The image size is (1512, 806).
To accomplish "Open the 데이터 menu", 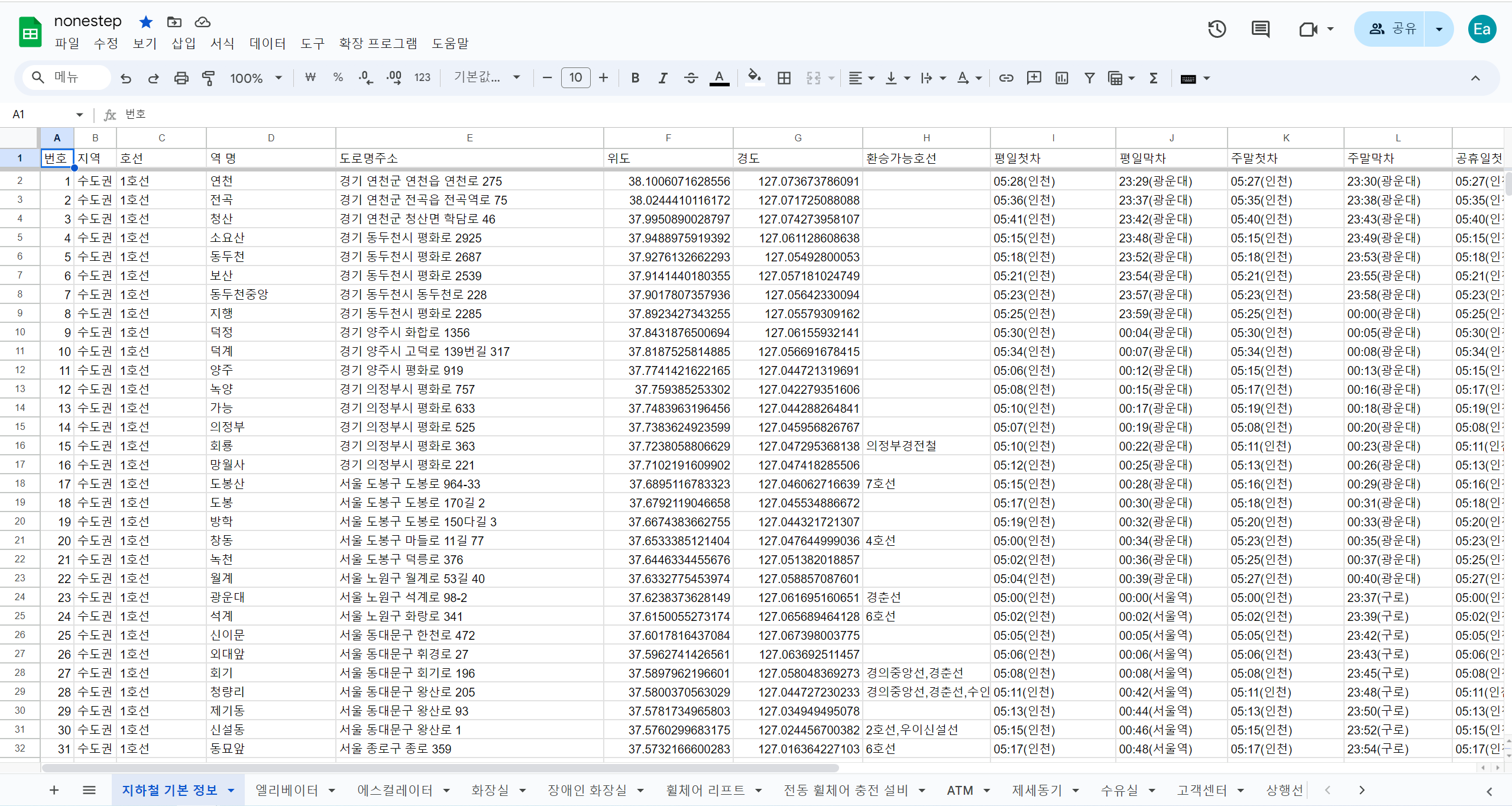I will [267, 44].
